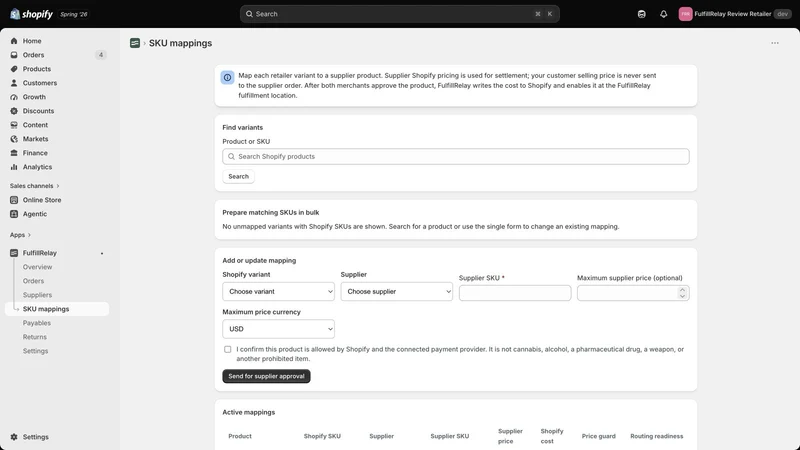
Task: Click the Shopify logo
Action: tap(31, 14)
